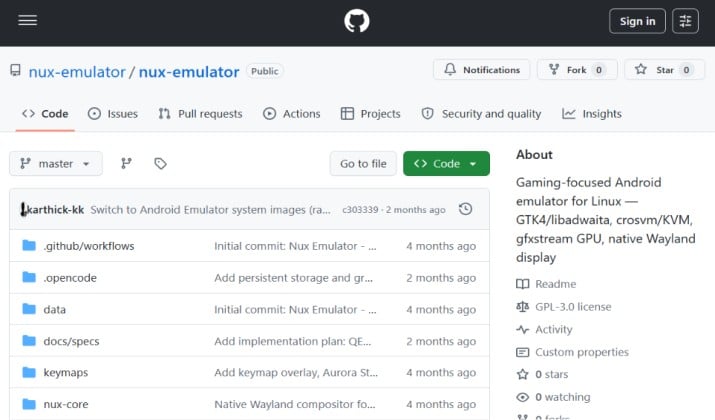Click the Custom properties note icon
Image resolution: width=715 pixels, height=420 pixels.
click(523, 352)
